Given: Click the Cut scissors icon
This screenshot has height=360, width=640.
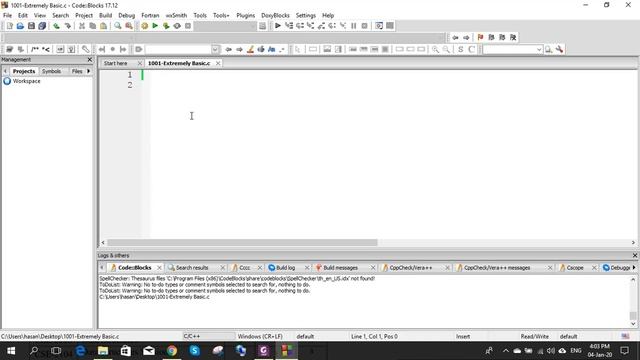Looking at the screenshot, I should coord(82,26).
